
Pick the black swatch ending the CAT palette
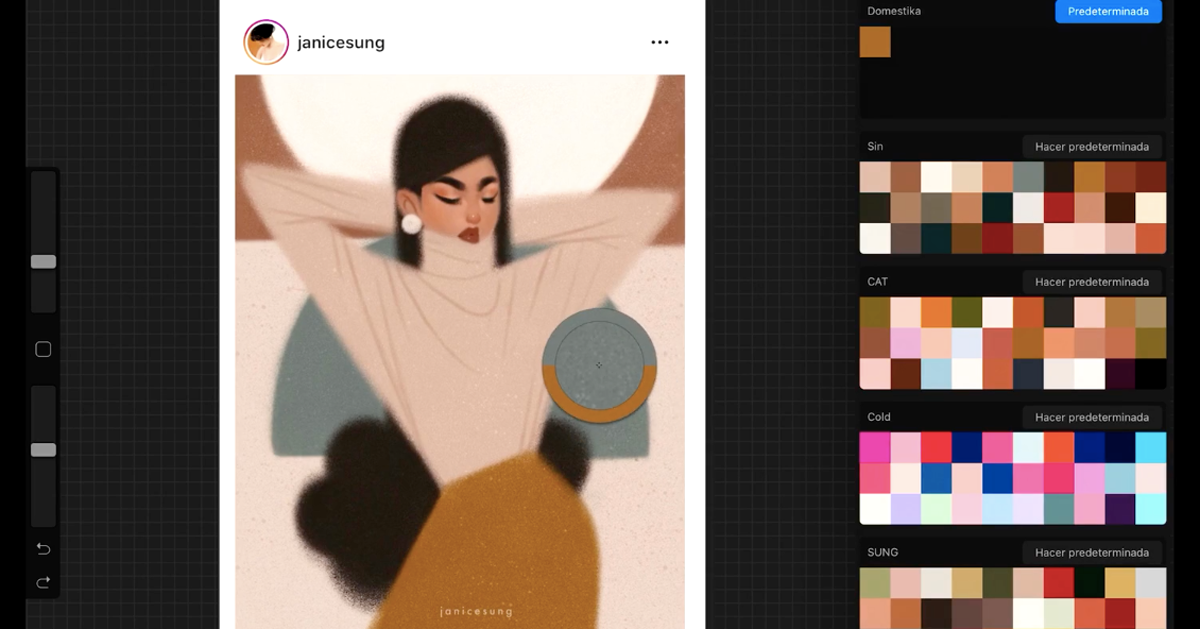[1151, 374]
